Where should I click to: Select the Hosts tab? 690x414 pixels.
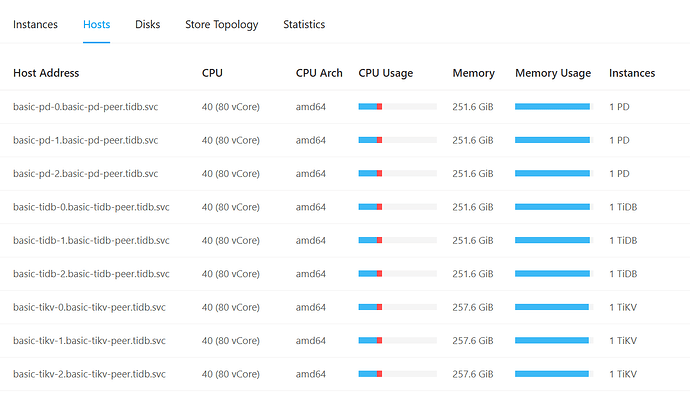coord(97,24)
